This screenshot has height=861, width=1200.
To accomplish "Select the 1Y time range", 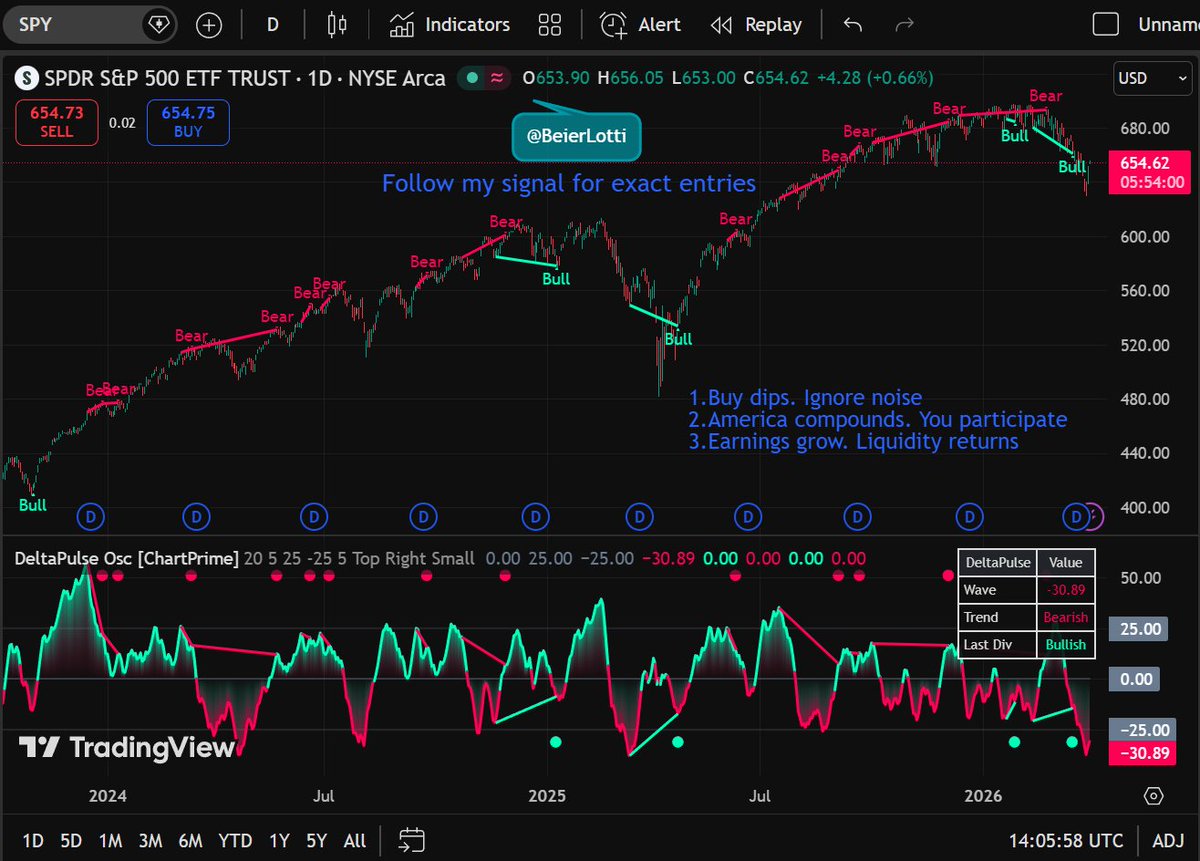I will pos(280,841).
